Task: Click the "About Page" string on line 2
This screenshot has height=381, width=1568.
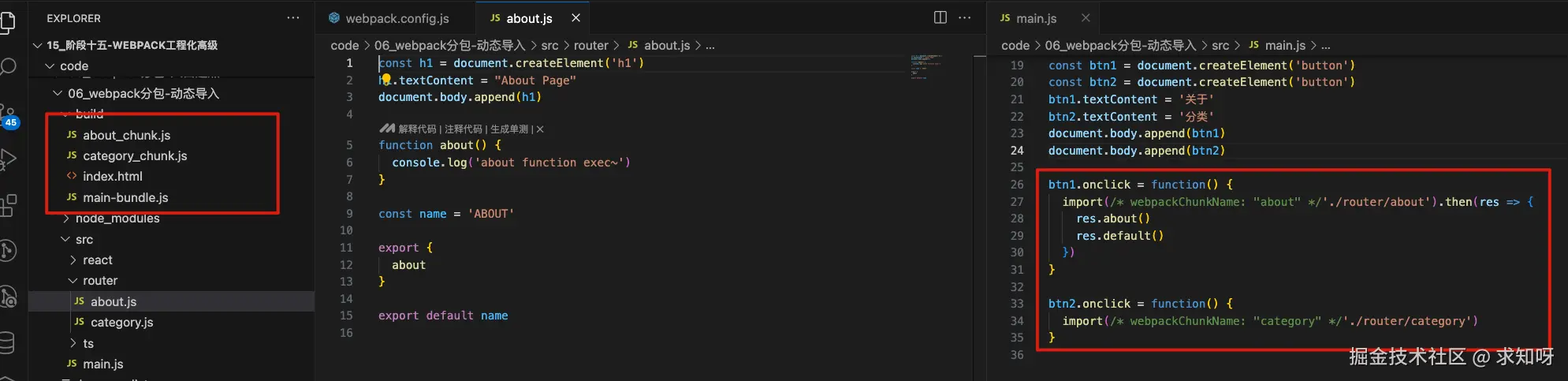Action: [535, 80]
